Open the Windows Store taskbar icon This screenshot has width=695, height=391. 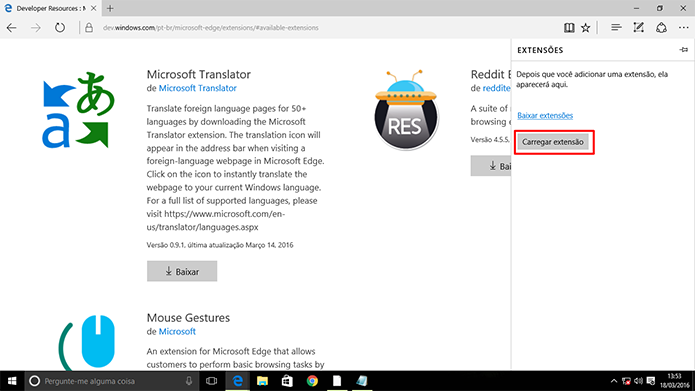[x=287, y=381]
